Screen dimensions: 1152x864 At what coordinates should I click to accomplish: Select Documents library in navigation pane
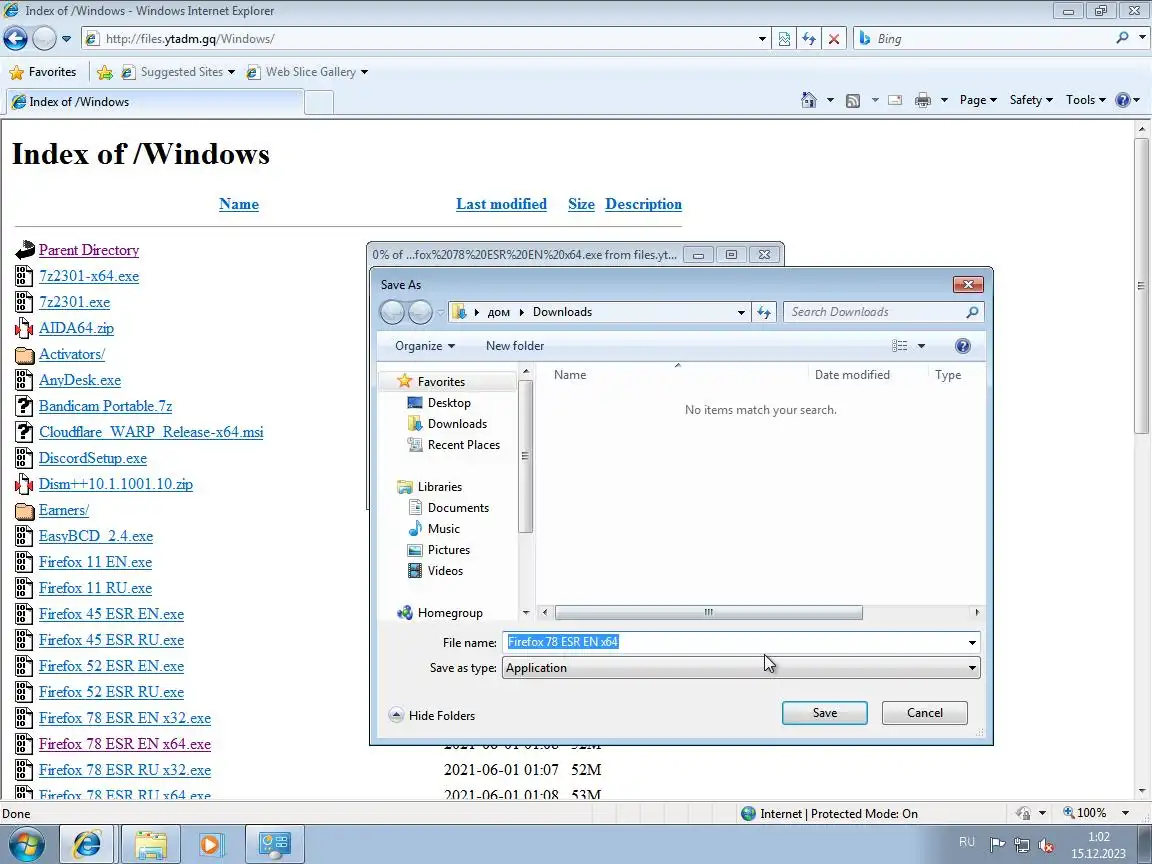(x=458, y=508)
